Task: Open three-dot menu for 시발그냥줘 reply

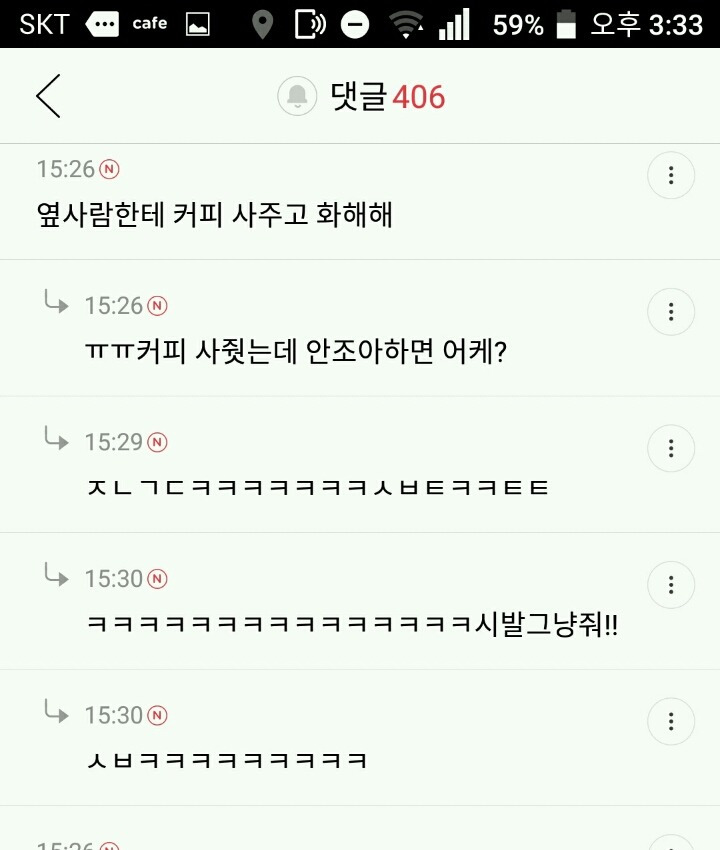Action: [671, 585]
